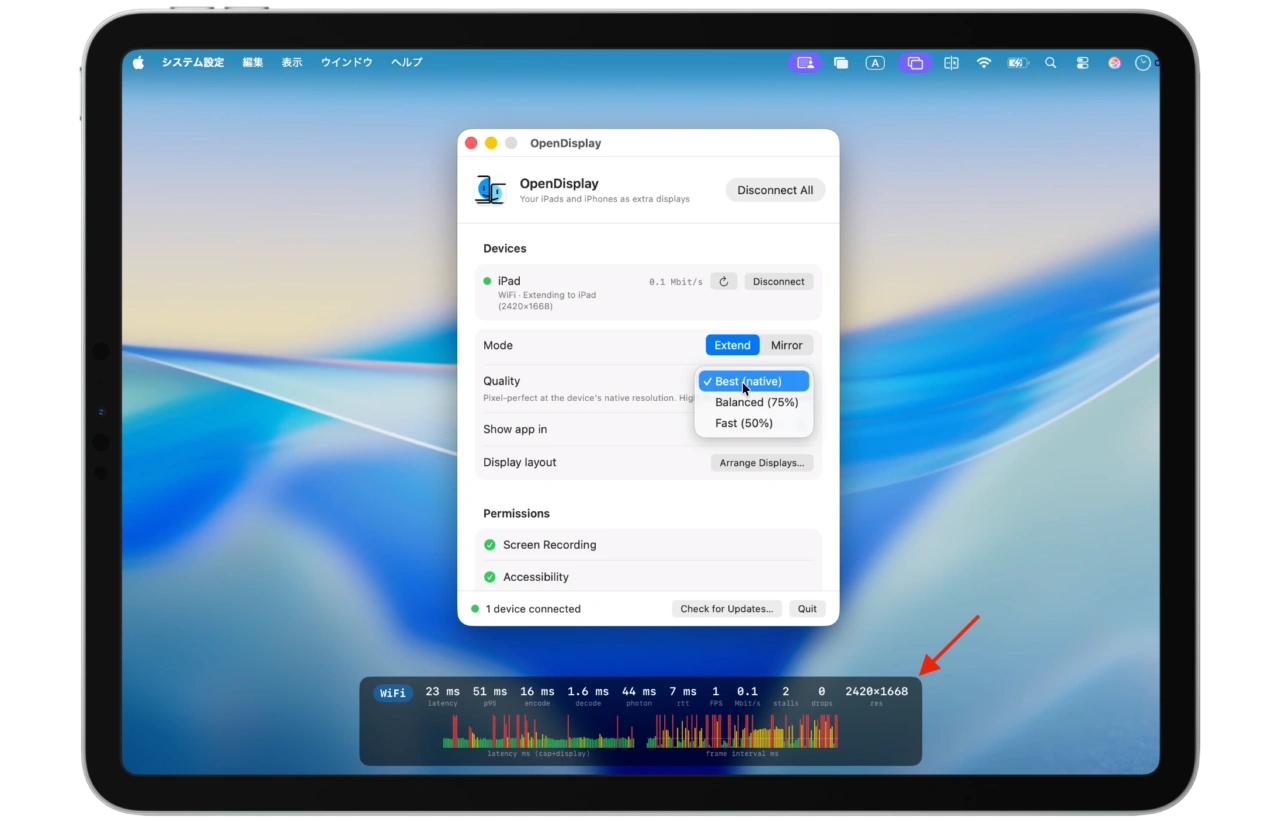The height and width of the screenshot is (822, 1280).
Task: Click the frame interval ms graph
Action: click(x=742, y=731)
